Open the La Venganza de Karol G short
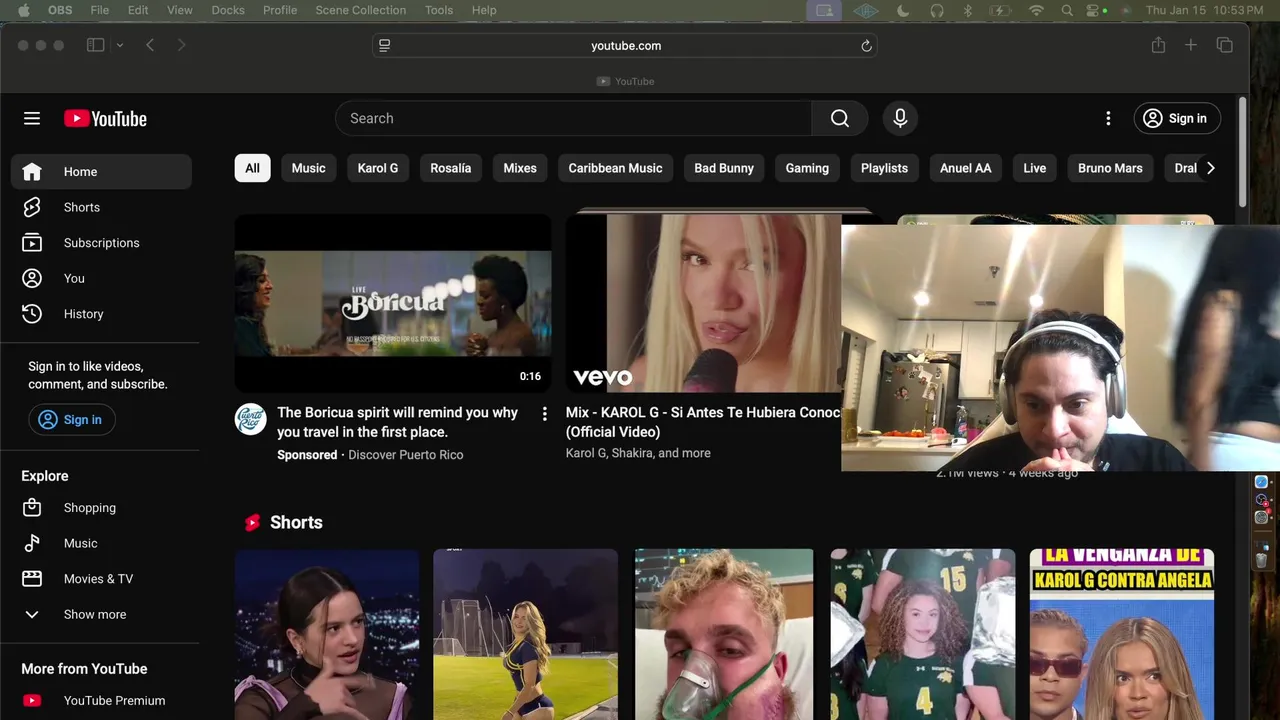Image resolution: width=1280 pixels, height=720 pixels. (1122, 634)
